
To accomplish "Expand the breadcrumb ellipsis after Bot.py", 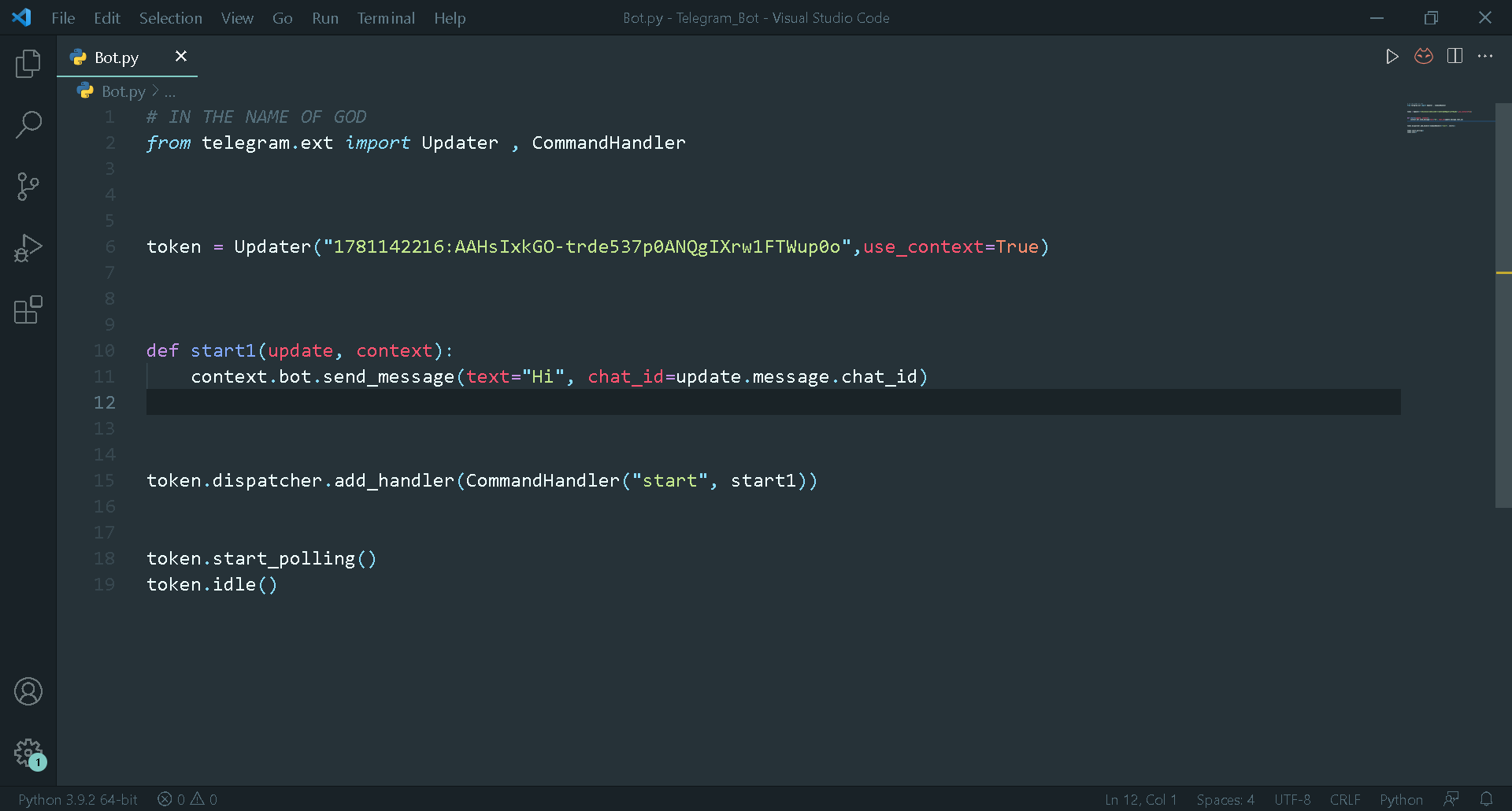I will tap(170, 92).
